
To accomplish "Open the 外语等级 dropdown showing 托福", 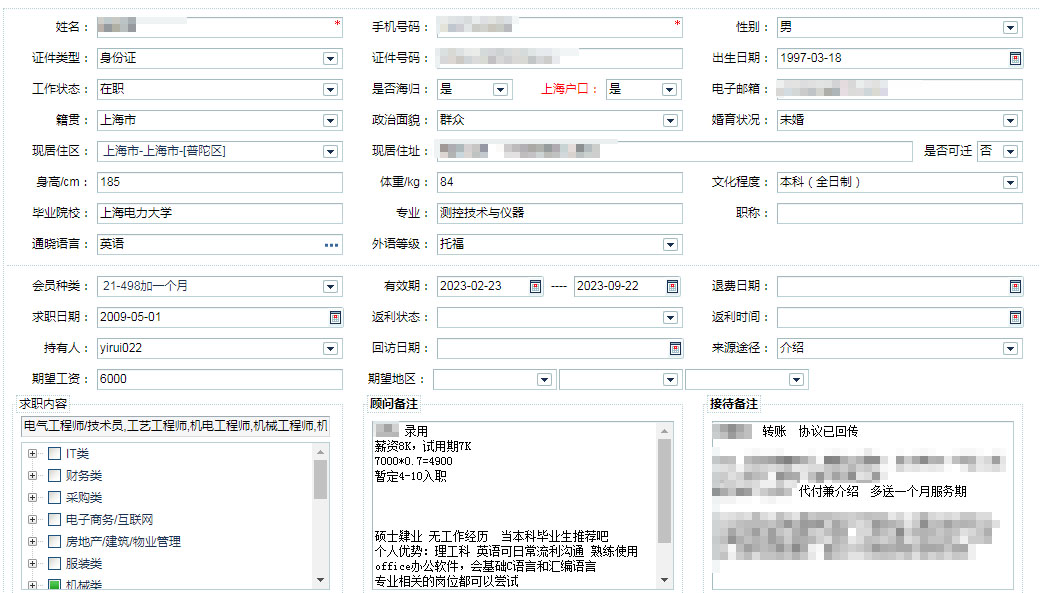I will pos(671,245).
